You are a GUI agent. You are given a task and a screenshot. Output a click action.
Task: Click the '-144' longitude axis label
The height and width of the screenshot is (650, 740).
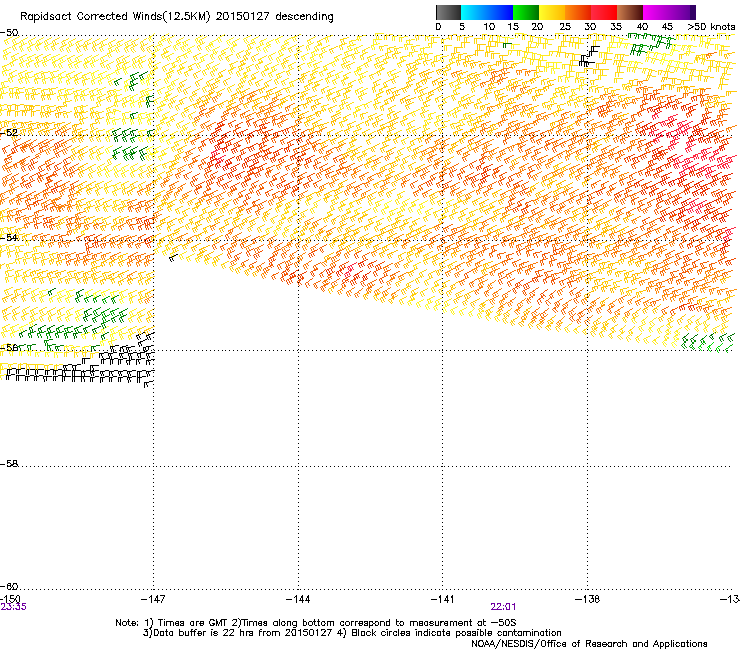tap(298, 599)
